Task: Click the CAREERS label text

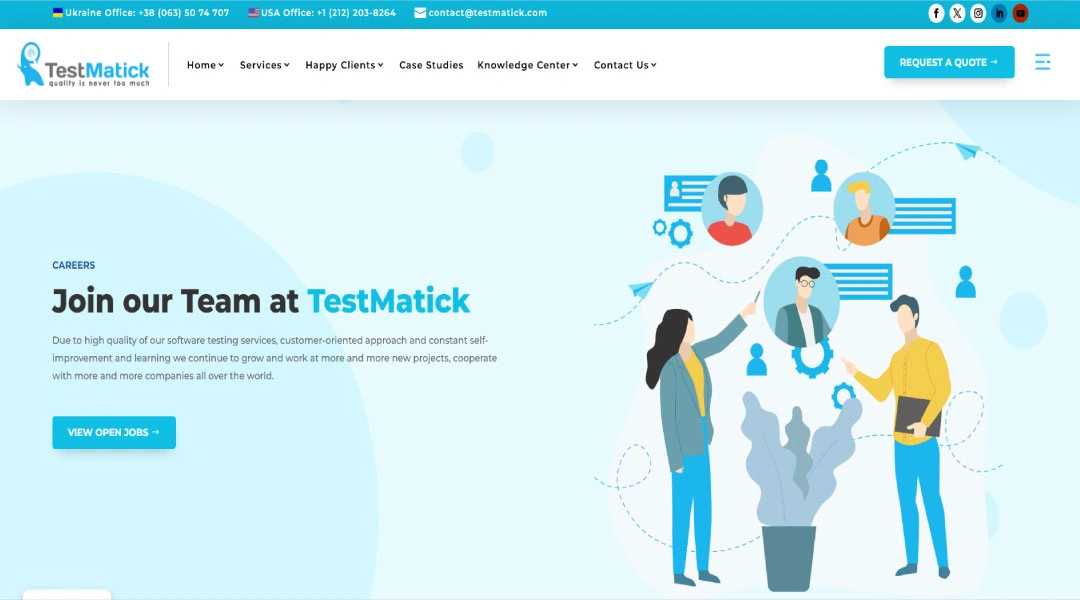Action: point(74,265)
